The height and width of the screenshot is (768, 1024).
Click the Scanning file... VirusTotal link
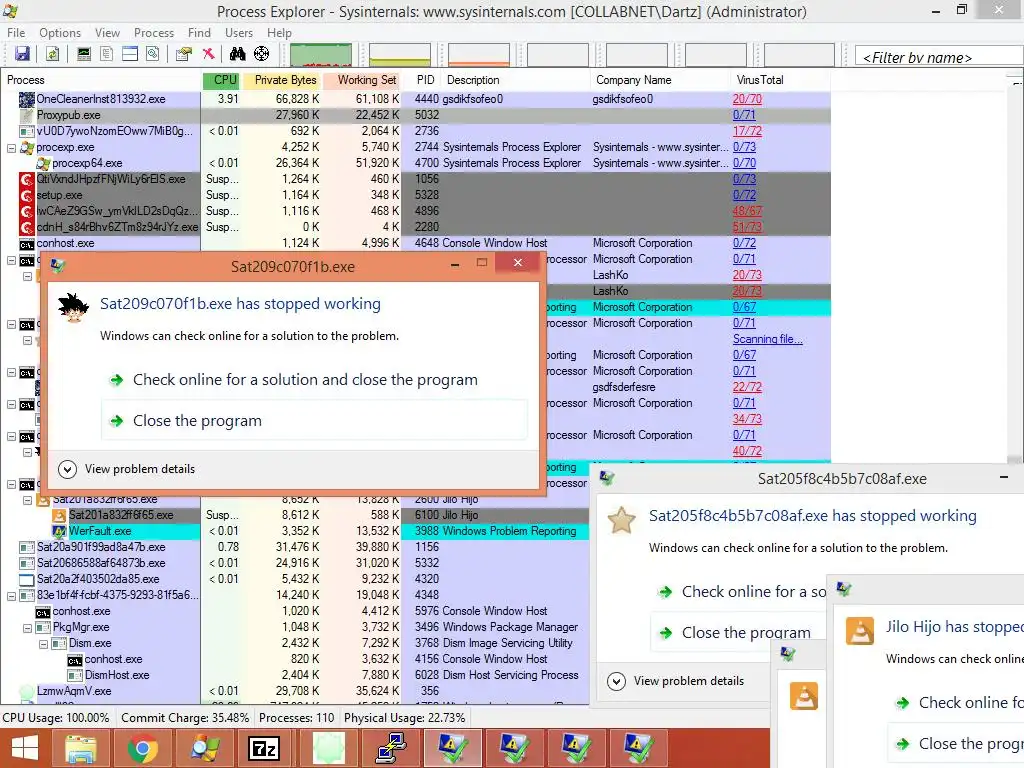[767, 339]
